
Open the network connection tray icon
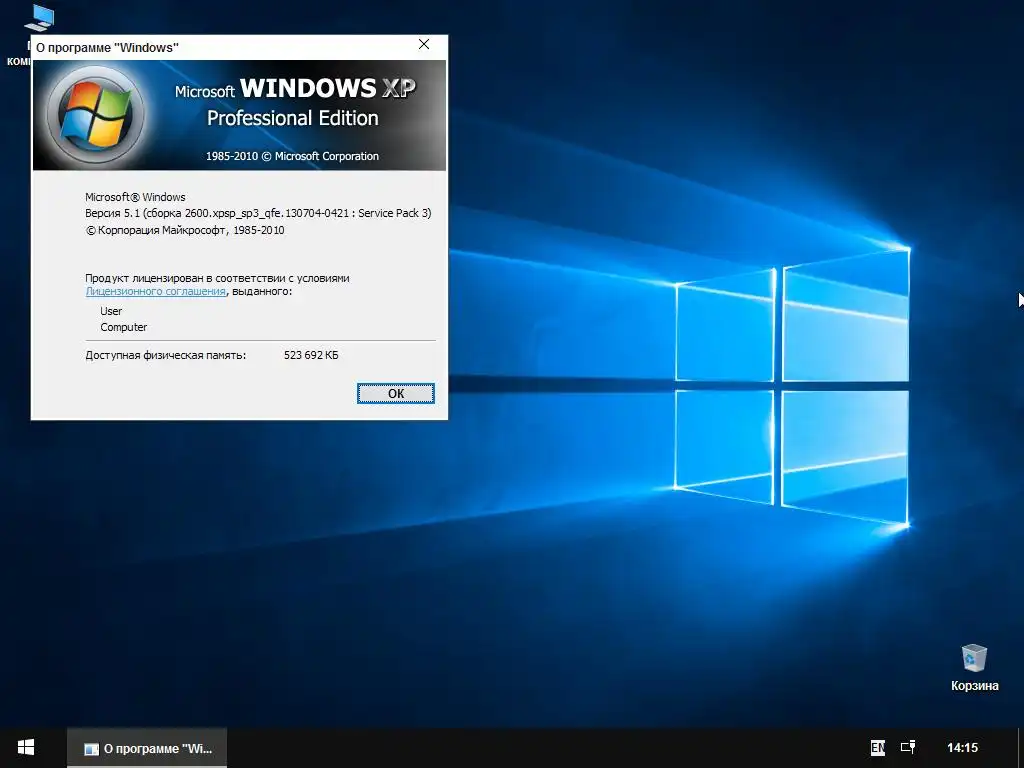(x=908, y=747)
